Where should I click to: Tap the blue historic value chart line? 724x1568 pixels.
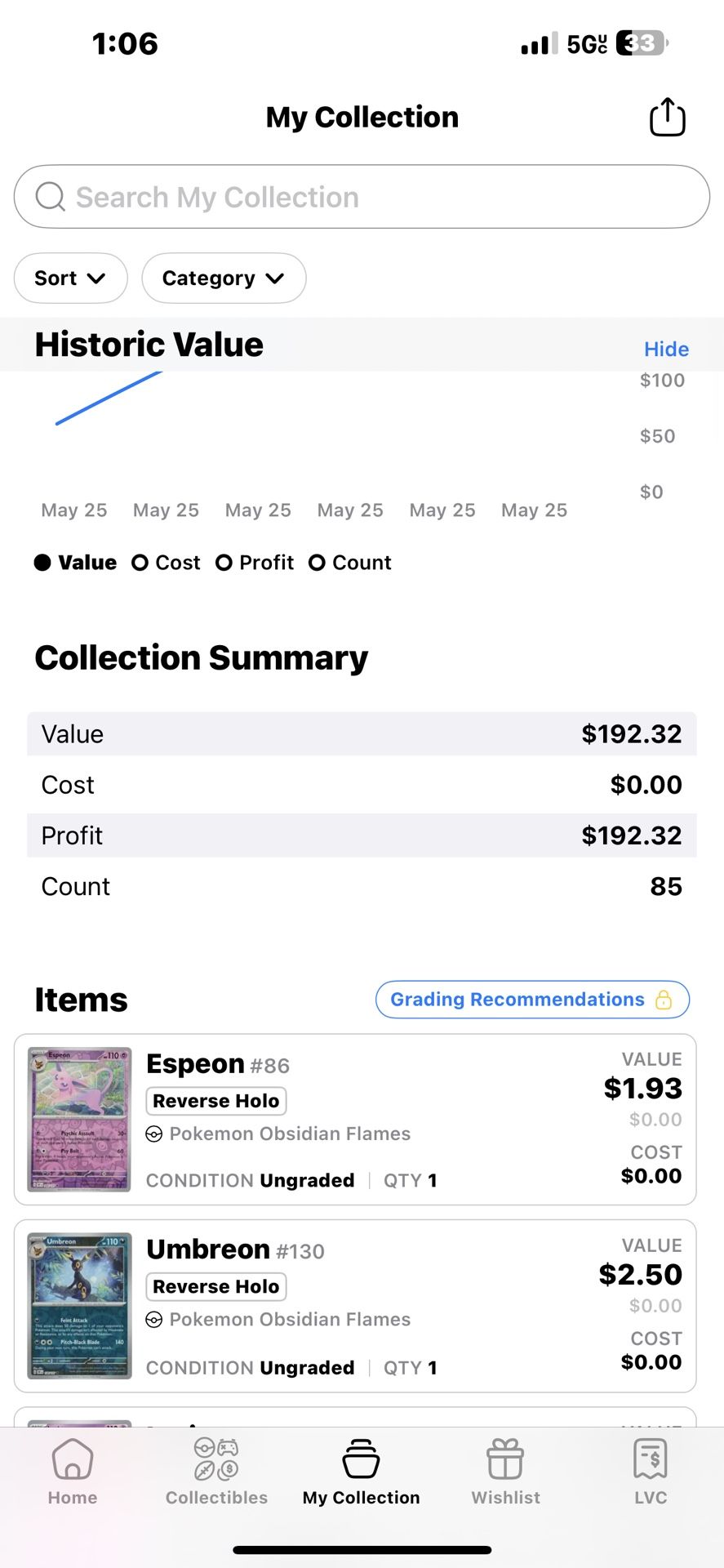point(109,398)
